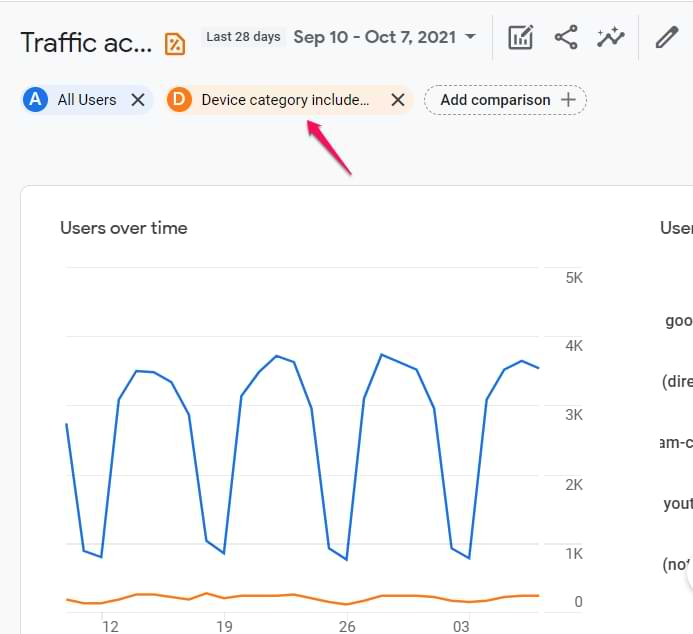Open the All Users comparison chip
This screenshot has width=693, height=634.
tap(86, 100)
